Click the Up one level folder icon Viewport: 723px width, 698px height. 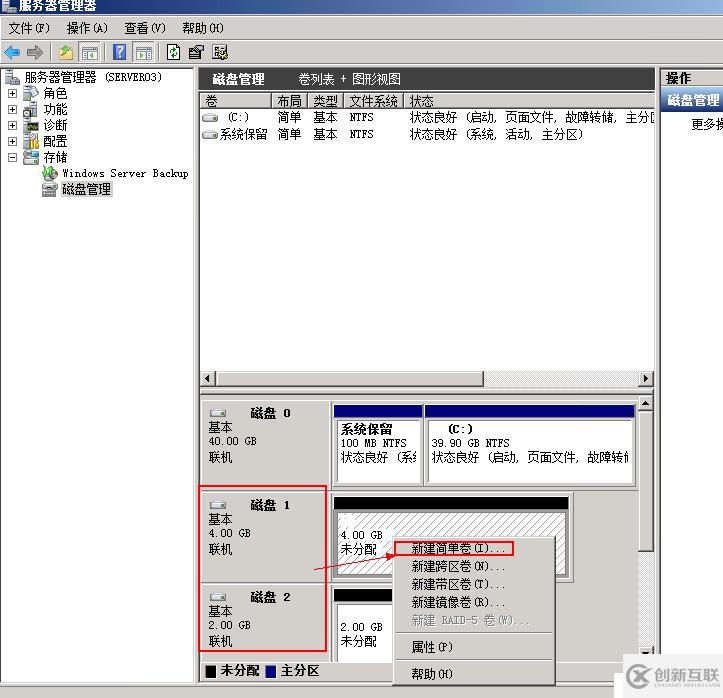(x=65, y=53)
